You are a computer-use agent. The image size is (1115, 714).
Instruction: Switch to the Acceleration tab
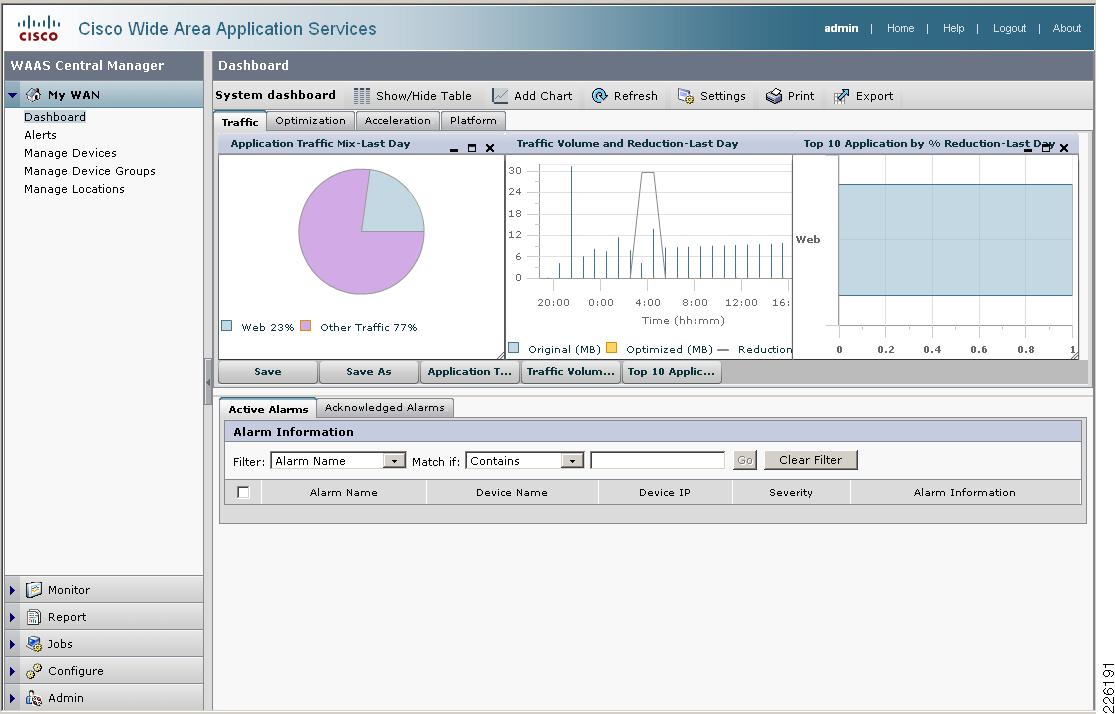(398, 121)
